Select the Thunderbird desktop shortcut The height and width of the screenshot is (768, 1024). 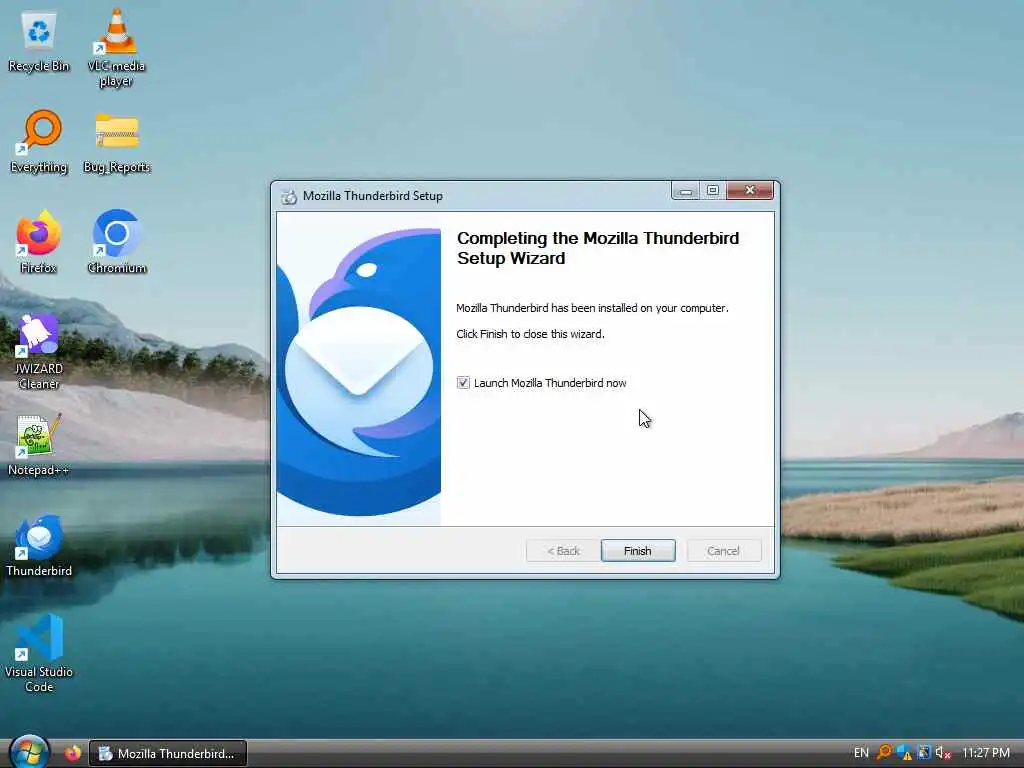point(39,546)
